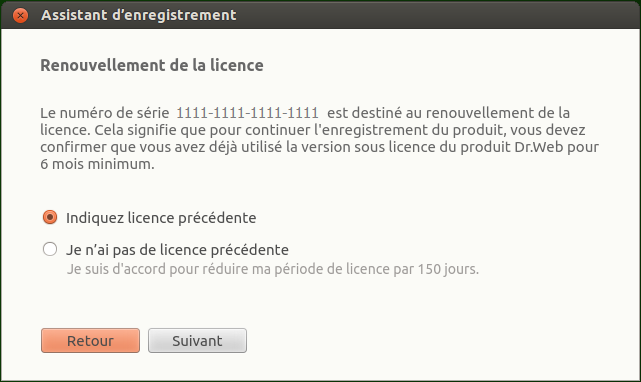Screen dimensions: 641x382
Task: Click the text 6 mois minimum
Action: coord(97,164)
